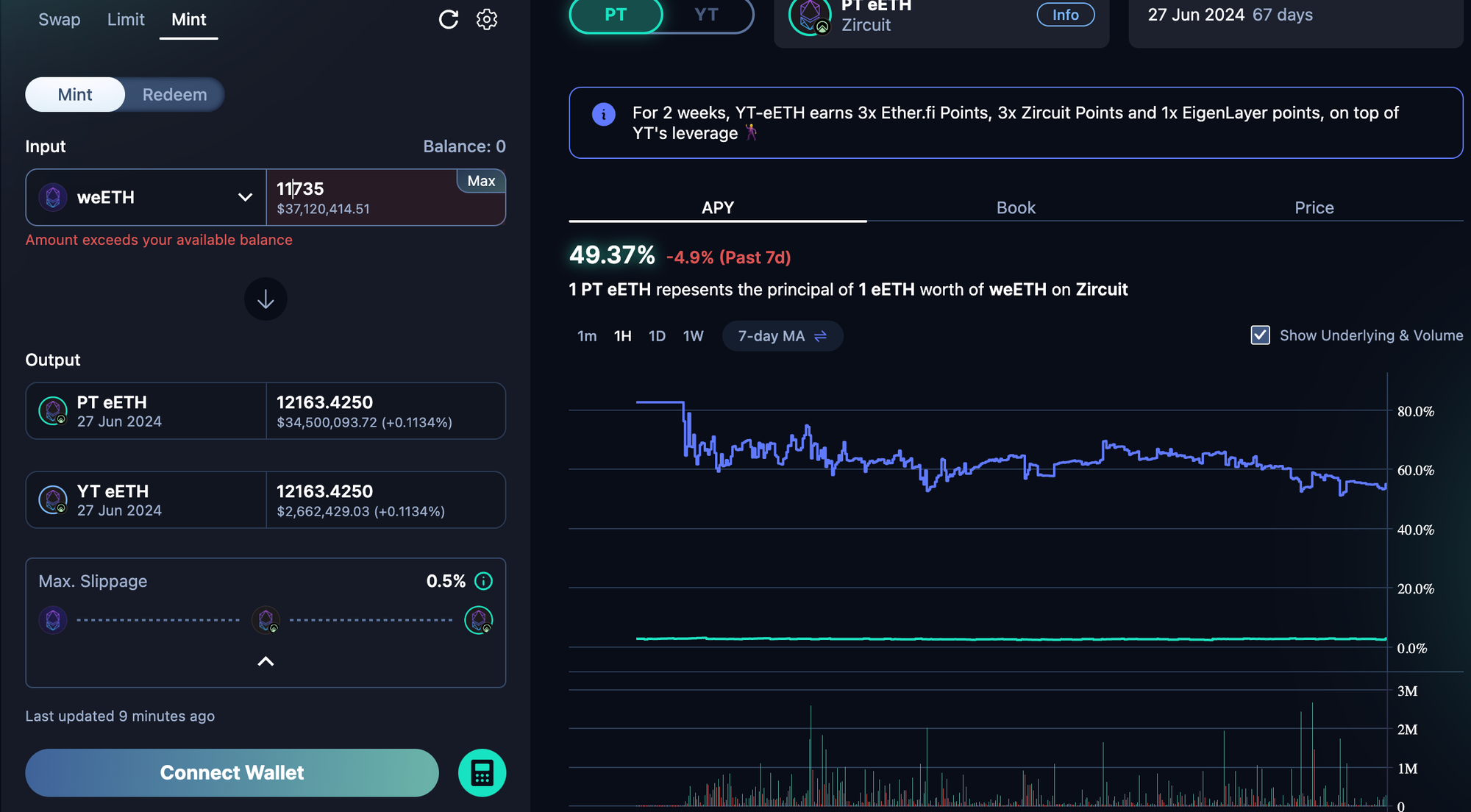Click the PT eETH output token icon
Viewport: 1471px width, 812px height.
point(53,410)
